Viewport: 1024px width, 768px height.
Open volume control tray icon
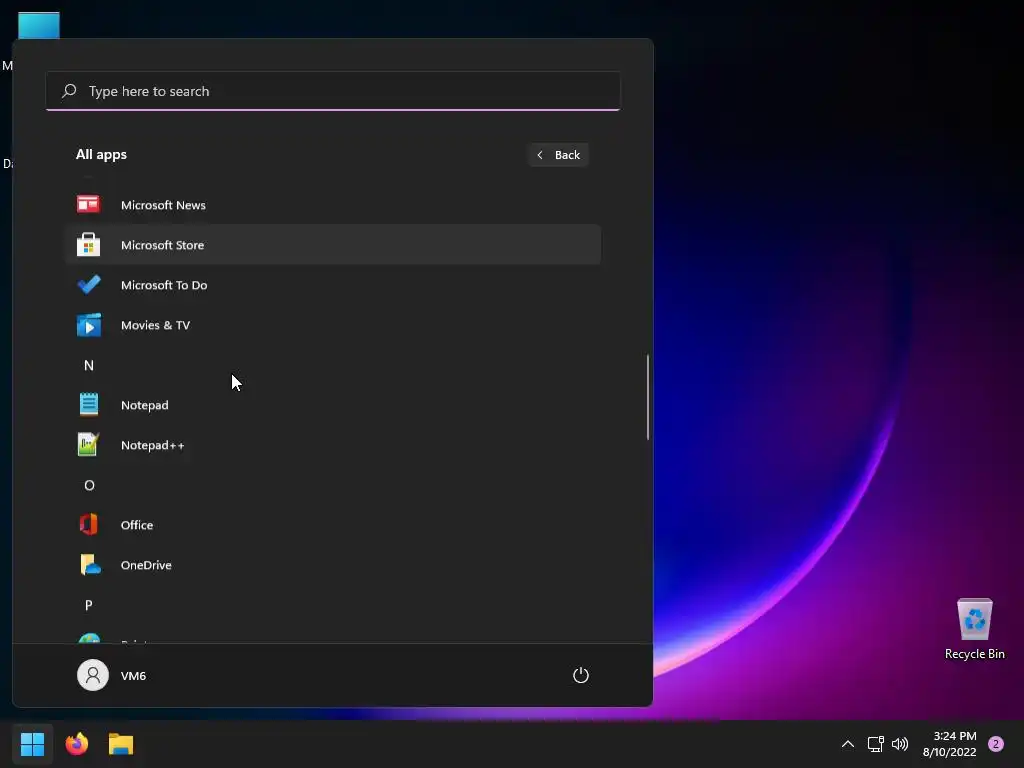pyautogui.click(x=900, y=744)
